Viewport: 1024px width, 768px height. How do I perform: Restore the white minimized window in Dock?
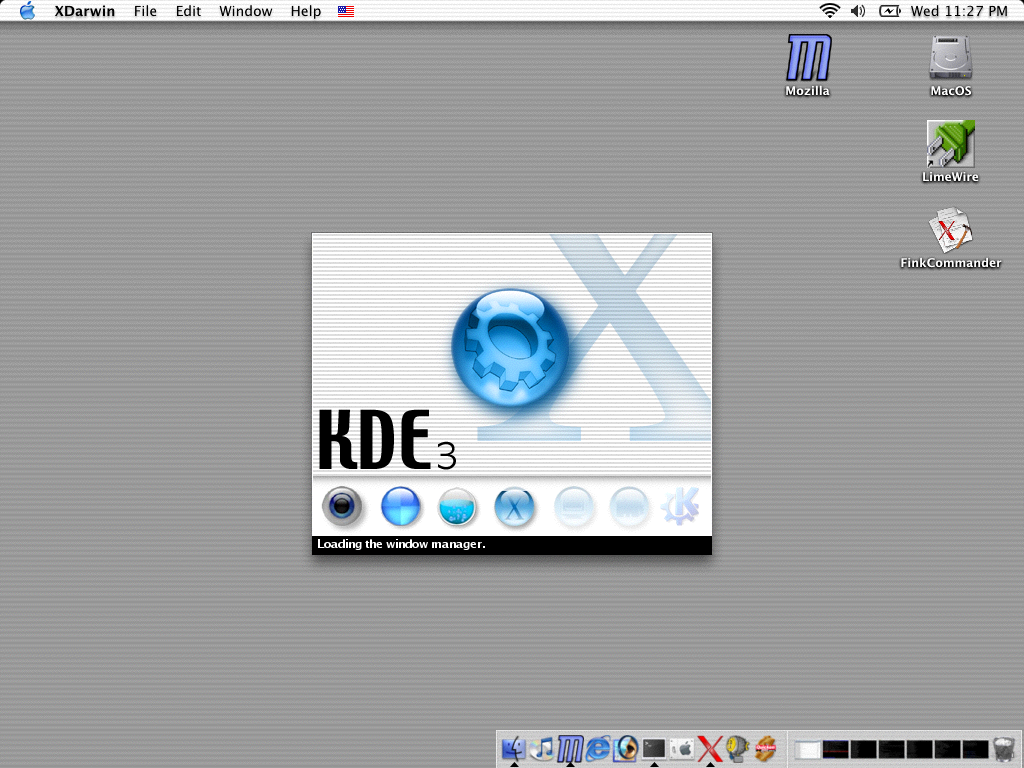click(807, 750)
